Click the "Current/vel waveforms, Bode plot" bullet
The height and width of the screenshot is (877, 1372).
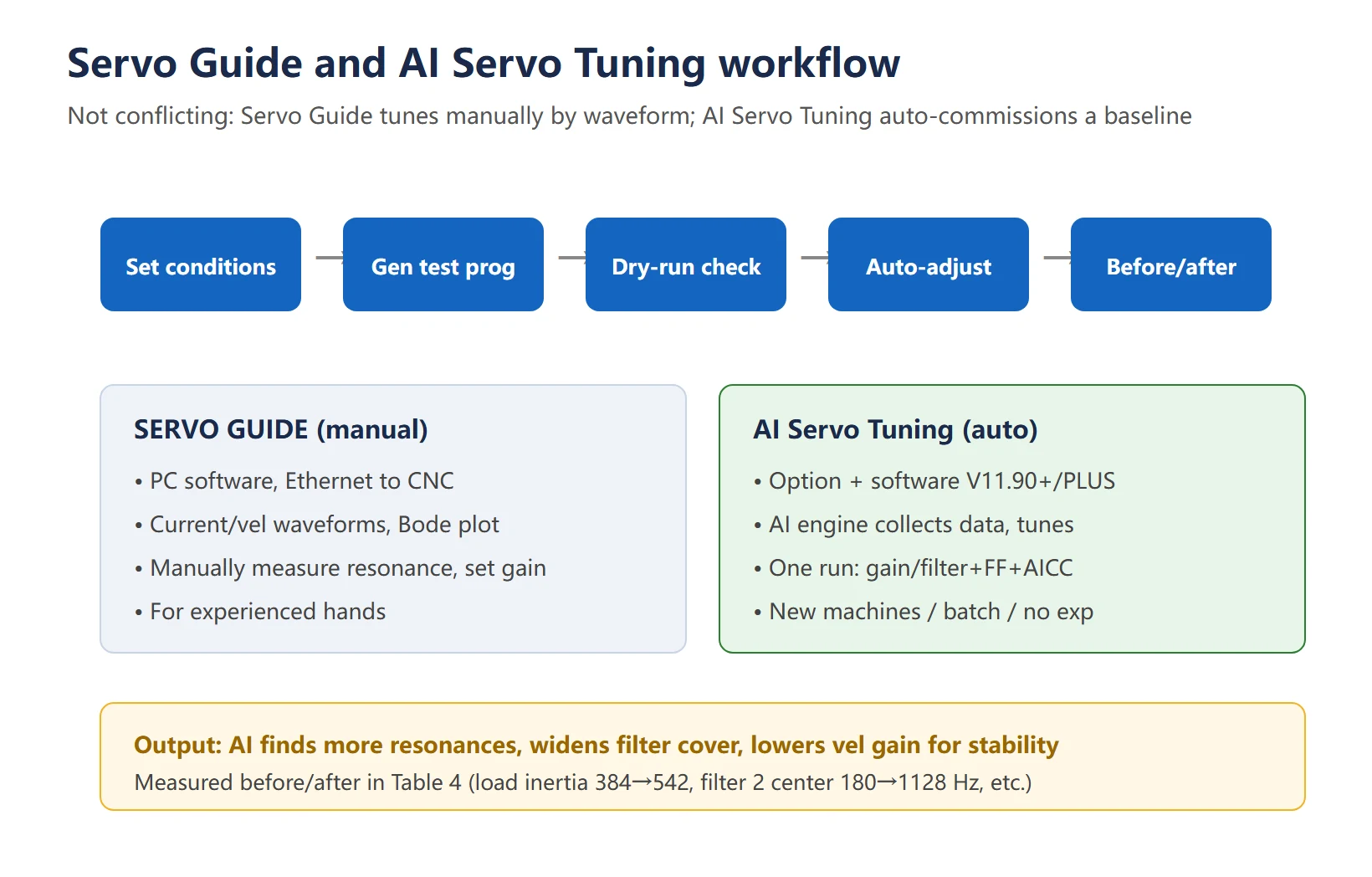(x=316, y=524)
